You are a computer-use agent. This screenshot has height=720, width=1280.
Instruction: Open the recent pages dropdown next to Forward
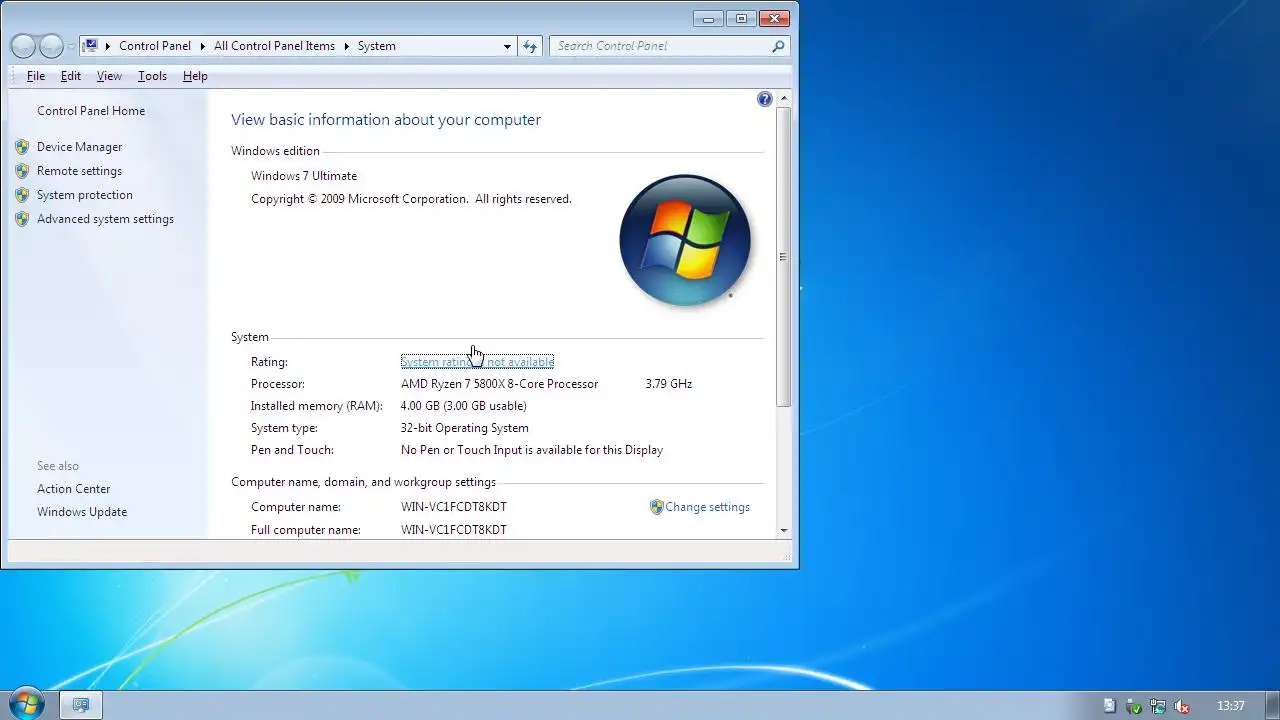[71, 47]
